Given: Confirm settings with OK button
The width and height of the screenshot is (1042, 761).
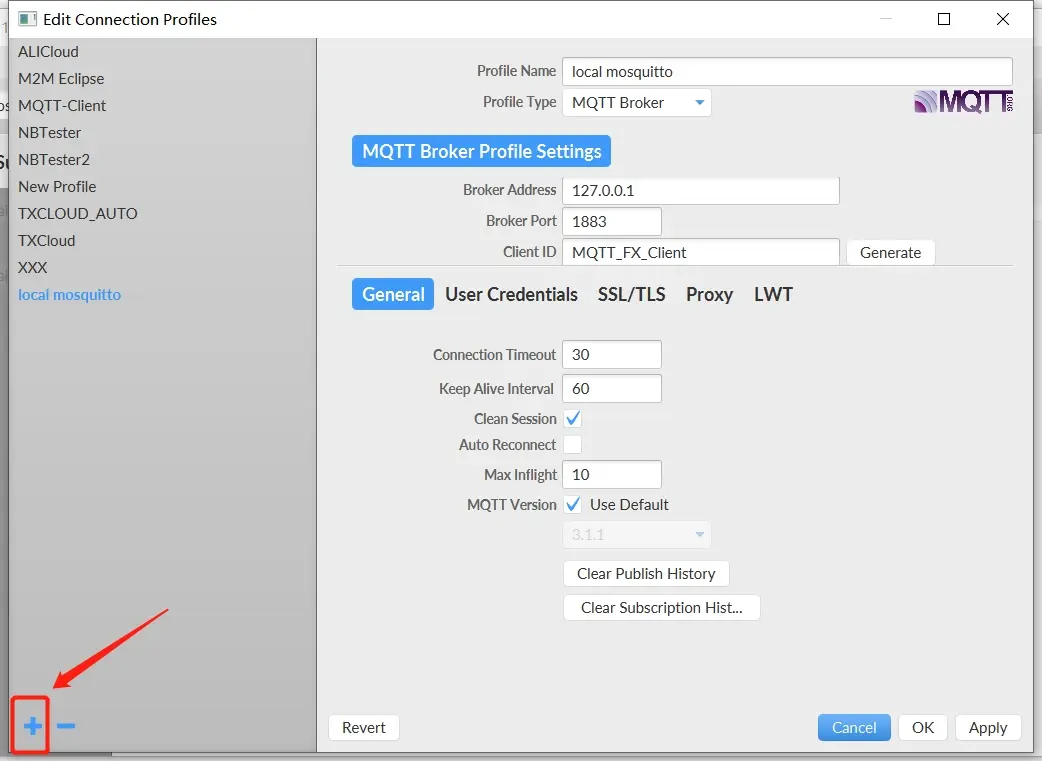Looking at the screenshot, I should pos(922,727).
